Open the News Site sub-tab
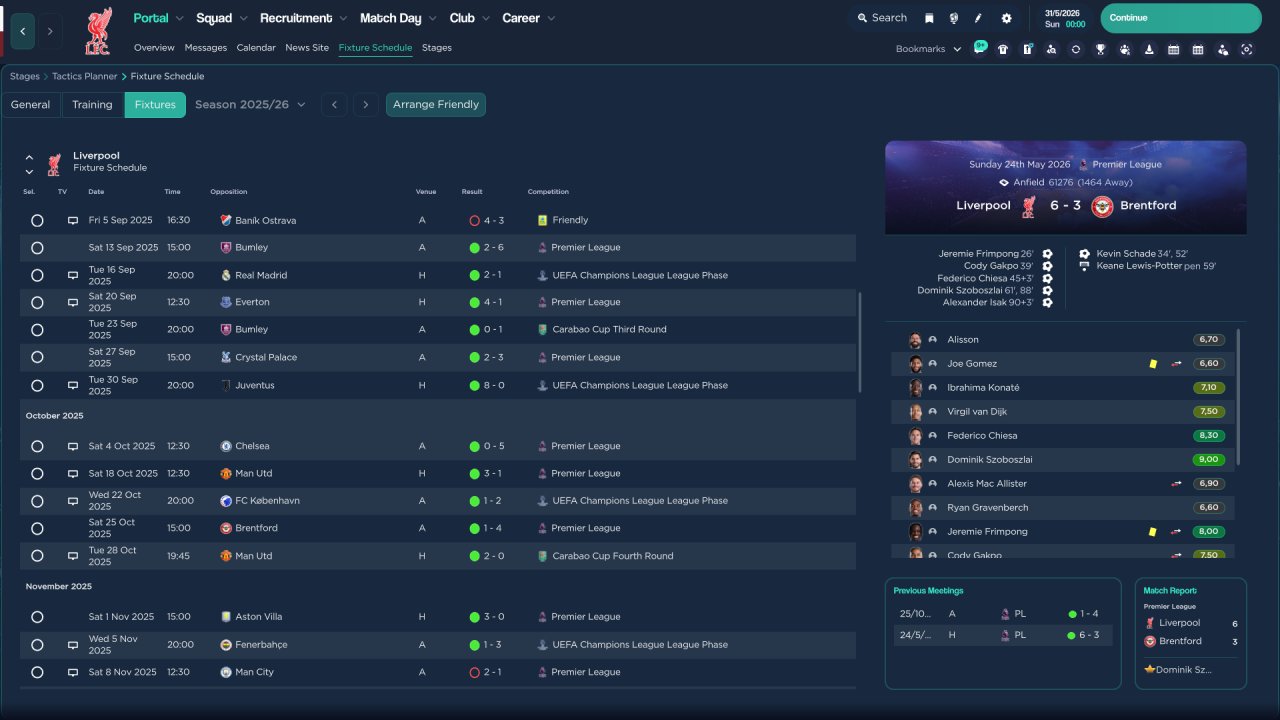This screenshot has width=1280, height=720. pyautogui.click(x=307, y=48)
